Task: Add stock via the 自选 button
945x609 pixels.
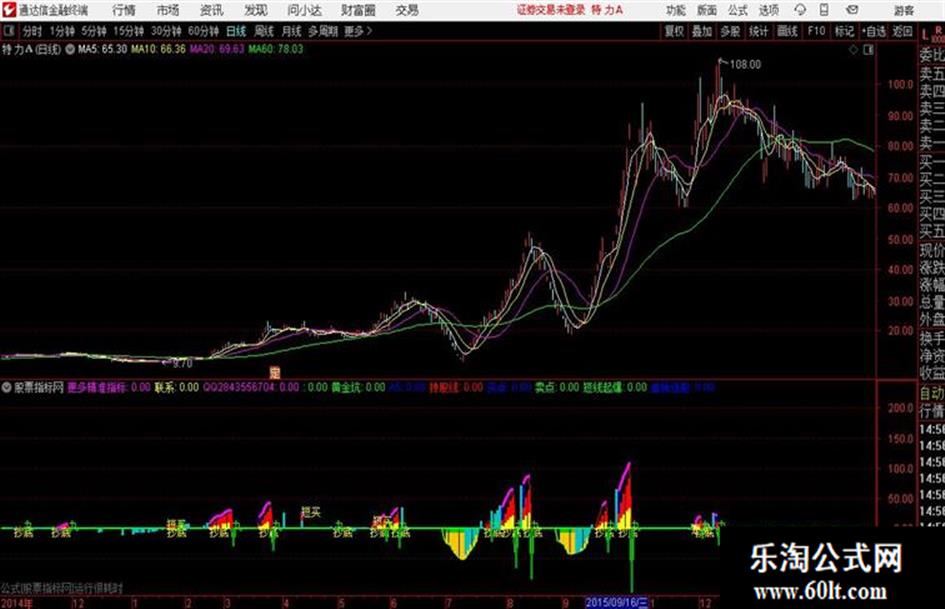Action: tap(874, 31)
